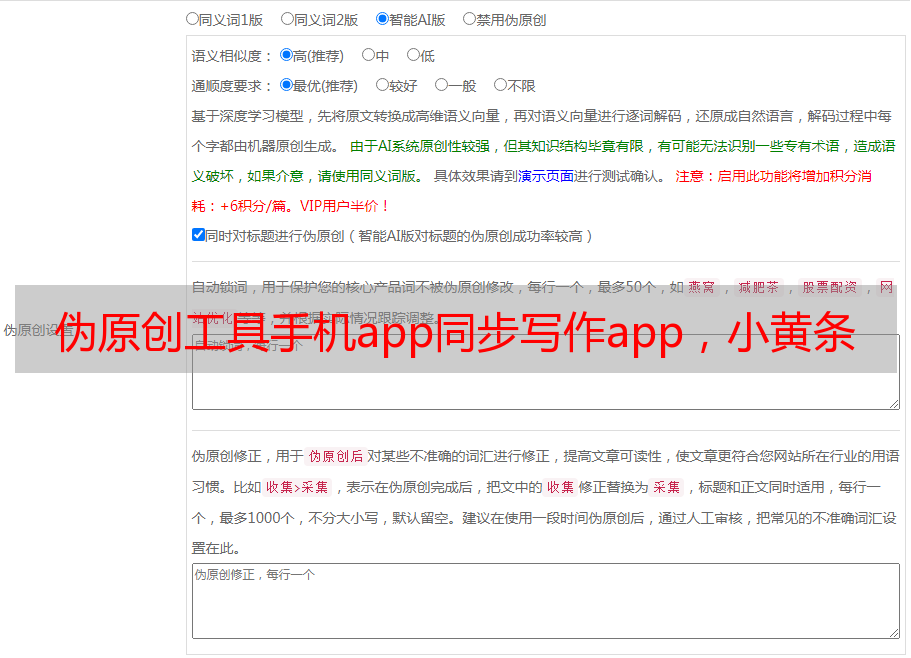Screen dimensions: 911x658
Task: Set 语义相似度 to 中
Action: (x=369, y=56)
